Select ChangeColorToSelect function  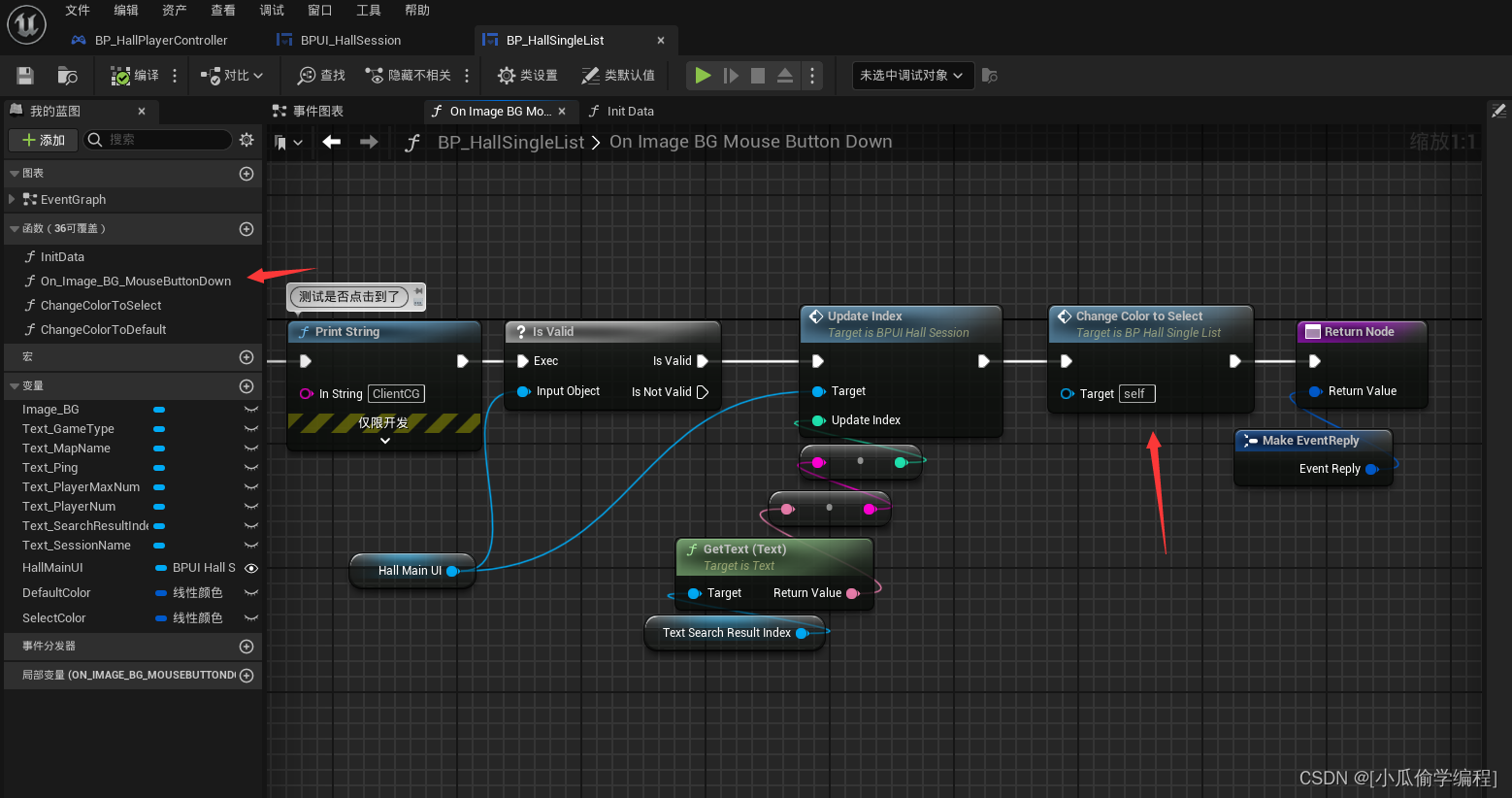[101, 306]
